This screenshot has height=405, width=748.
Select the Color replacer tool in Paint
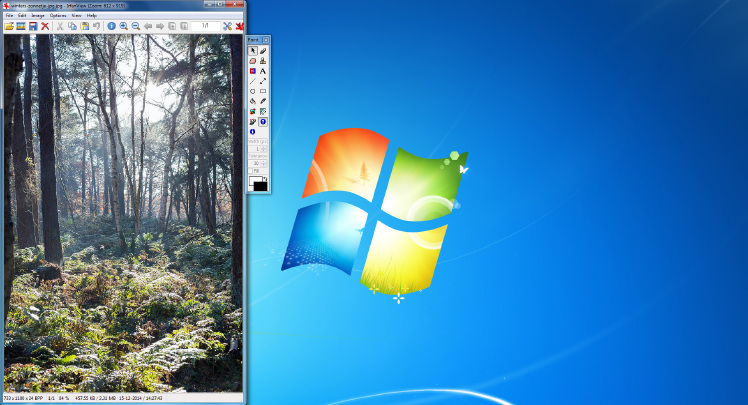tap(253, 71)
